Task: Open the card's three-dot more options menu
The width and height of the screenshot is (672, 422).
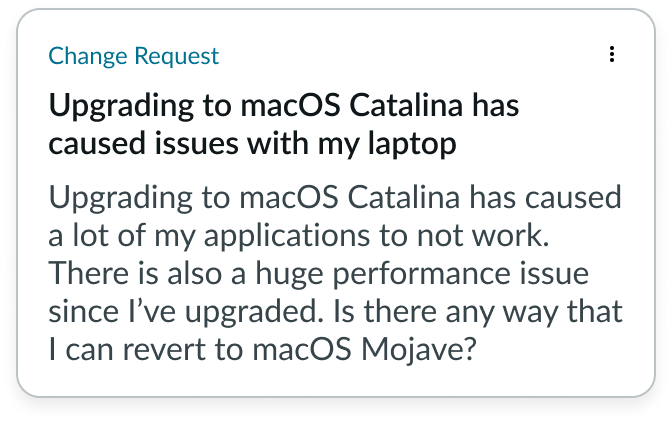Action: tap(612, 55)
